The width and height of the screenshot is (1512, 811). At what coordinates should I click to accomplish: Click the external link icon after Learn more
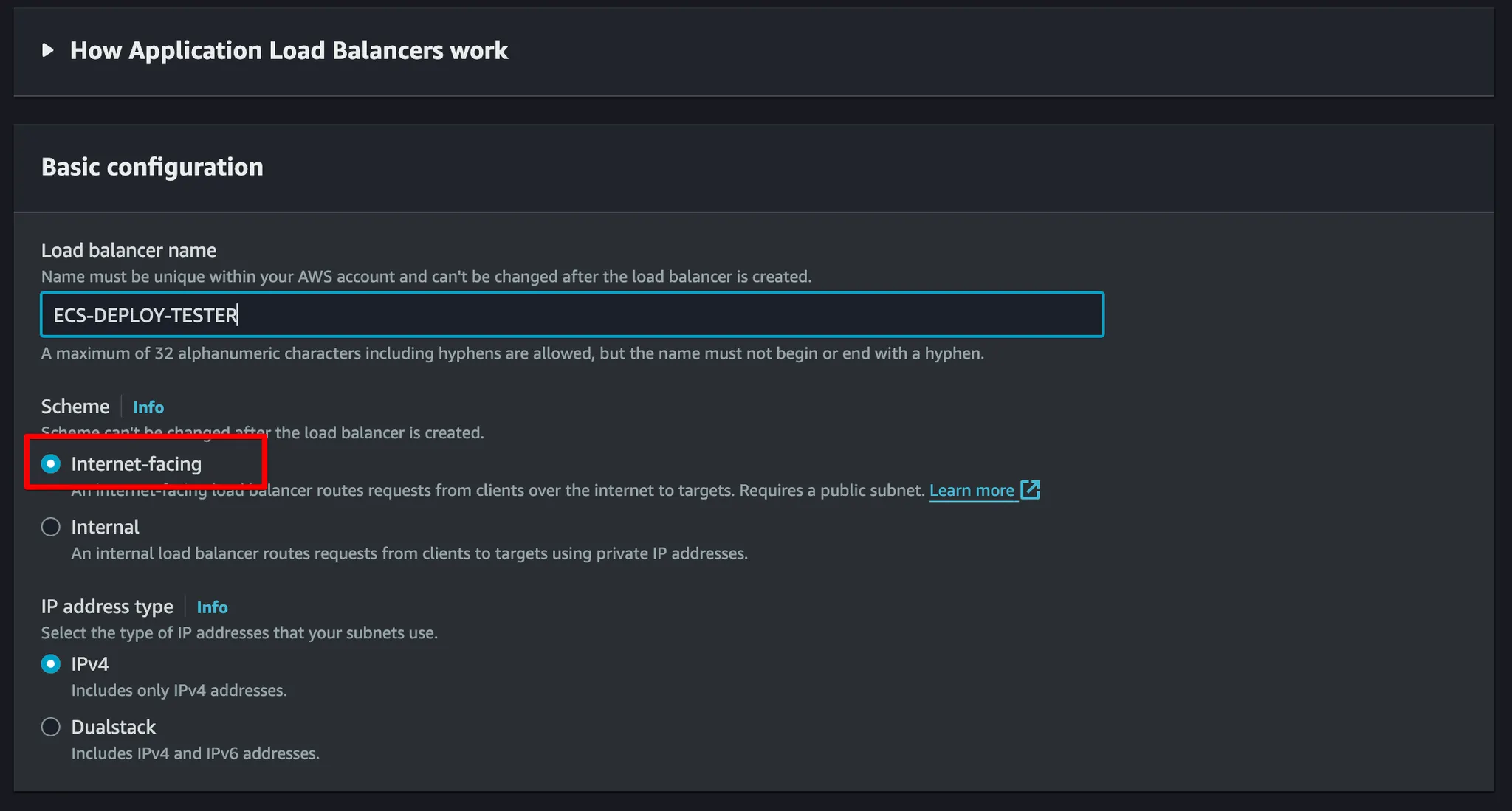click(1030, 490)
